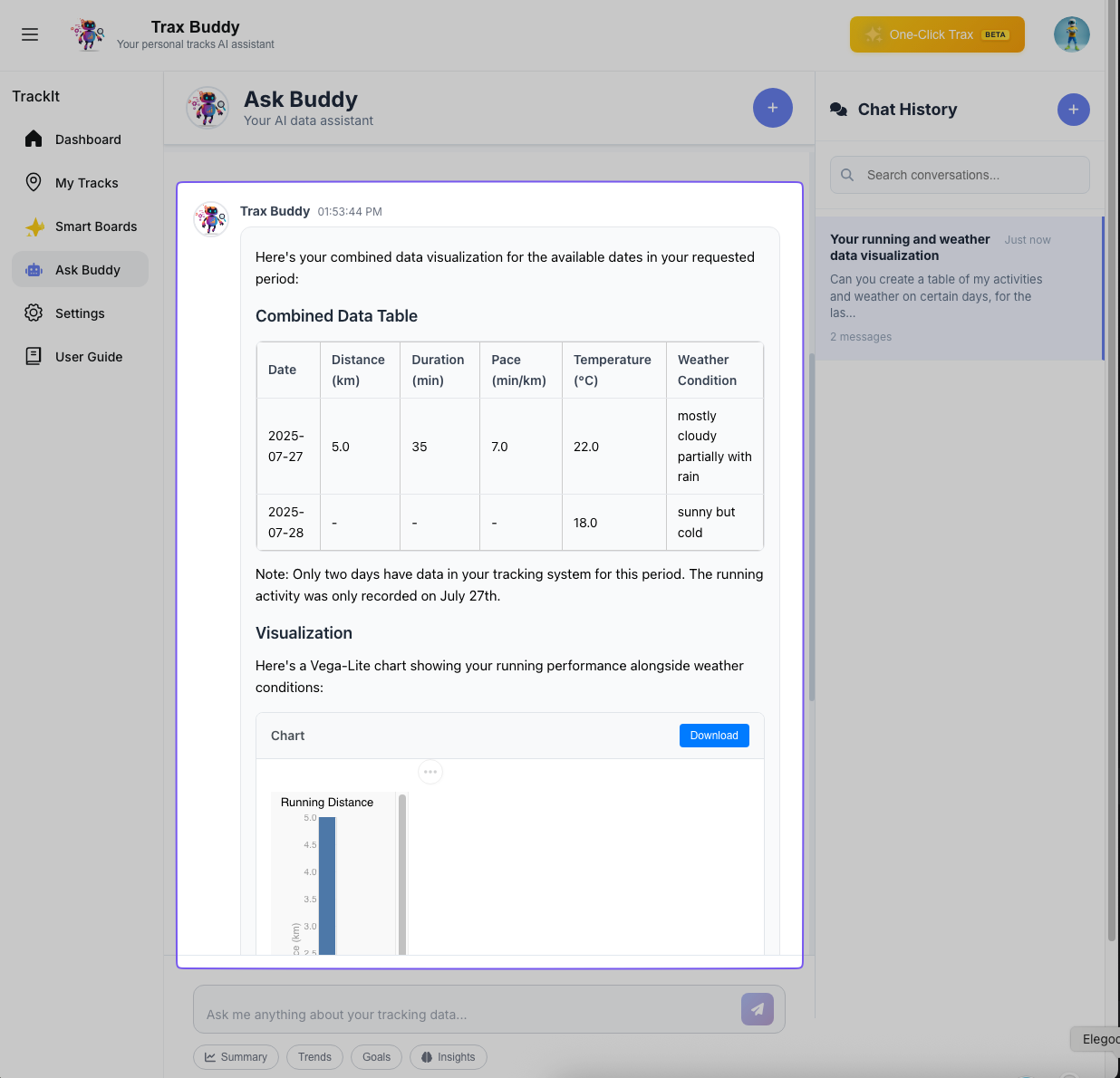Click the Ask Buddy robot sidebar icon

point(34,270)
